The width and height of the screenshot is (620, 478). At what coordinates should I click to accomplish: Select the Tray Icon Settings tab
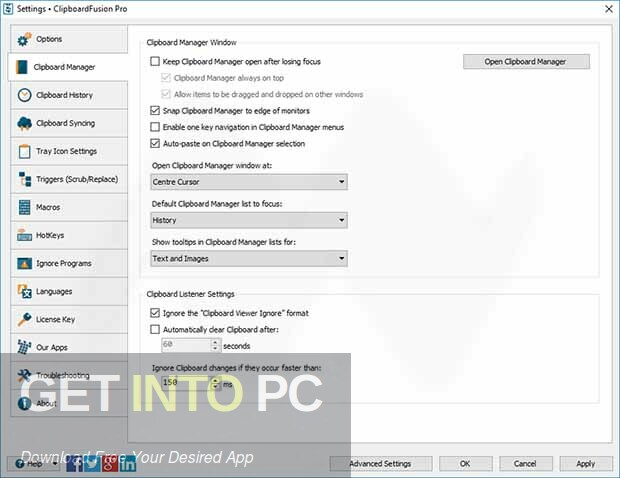coord(69,151)
